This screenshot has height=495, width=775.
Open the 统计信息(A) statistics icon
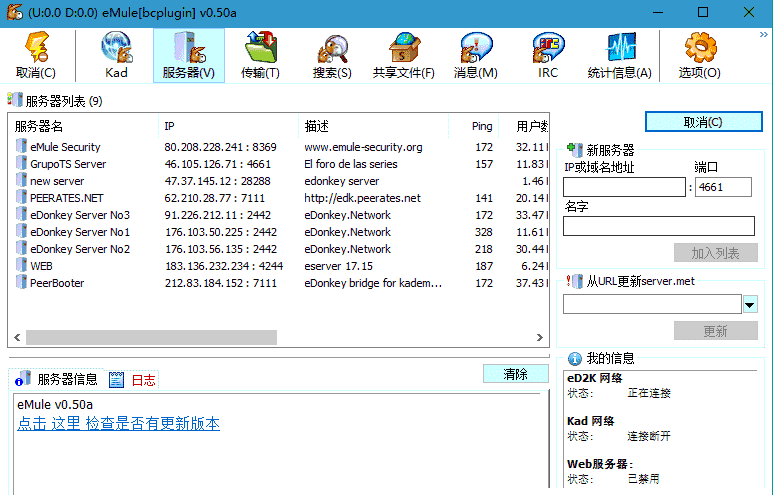620,47
